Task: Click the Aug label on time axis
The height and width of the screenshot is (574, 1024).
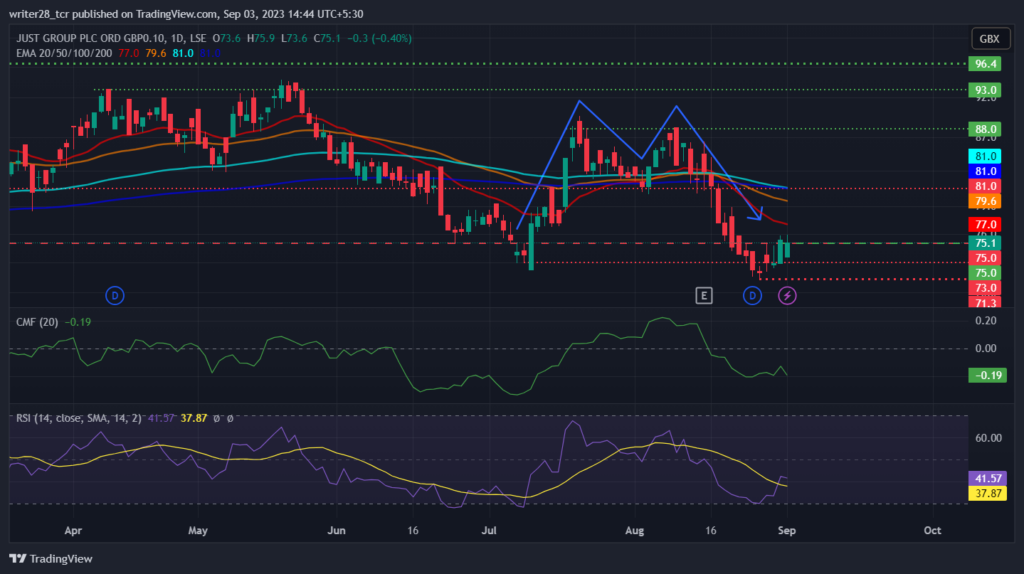Action: click(x=634, y=530)
